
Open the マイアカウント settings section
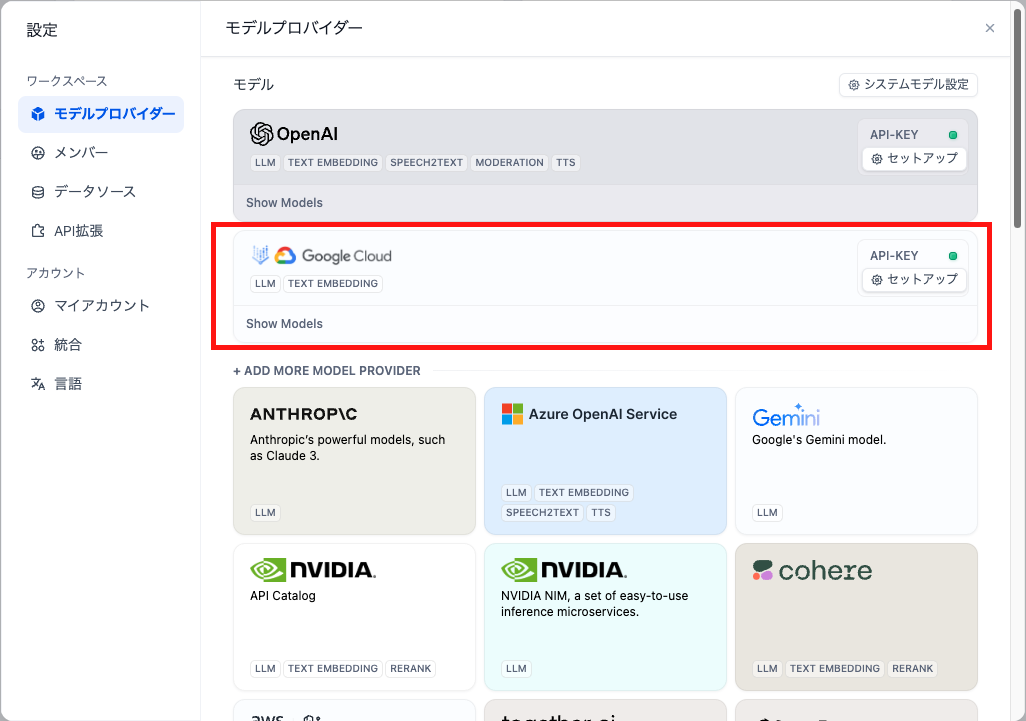click(x=101, y=306)
